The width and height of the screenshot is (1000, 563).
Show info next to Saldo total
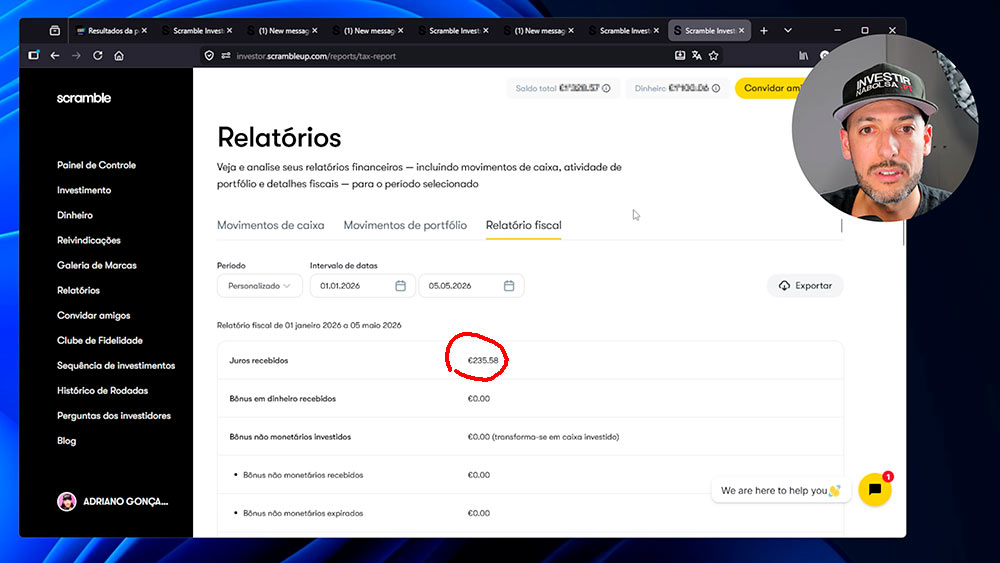click(x=606, y=89)
